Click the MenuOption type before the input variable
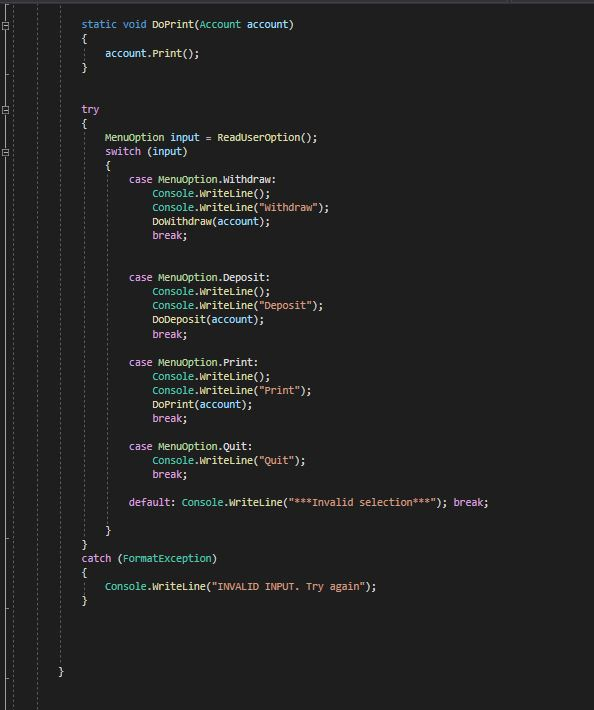Screen dimensions: 594x710 (134, 138)
